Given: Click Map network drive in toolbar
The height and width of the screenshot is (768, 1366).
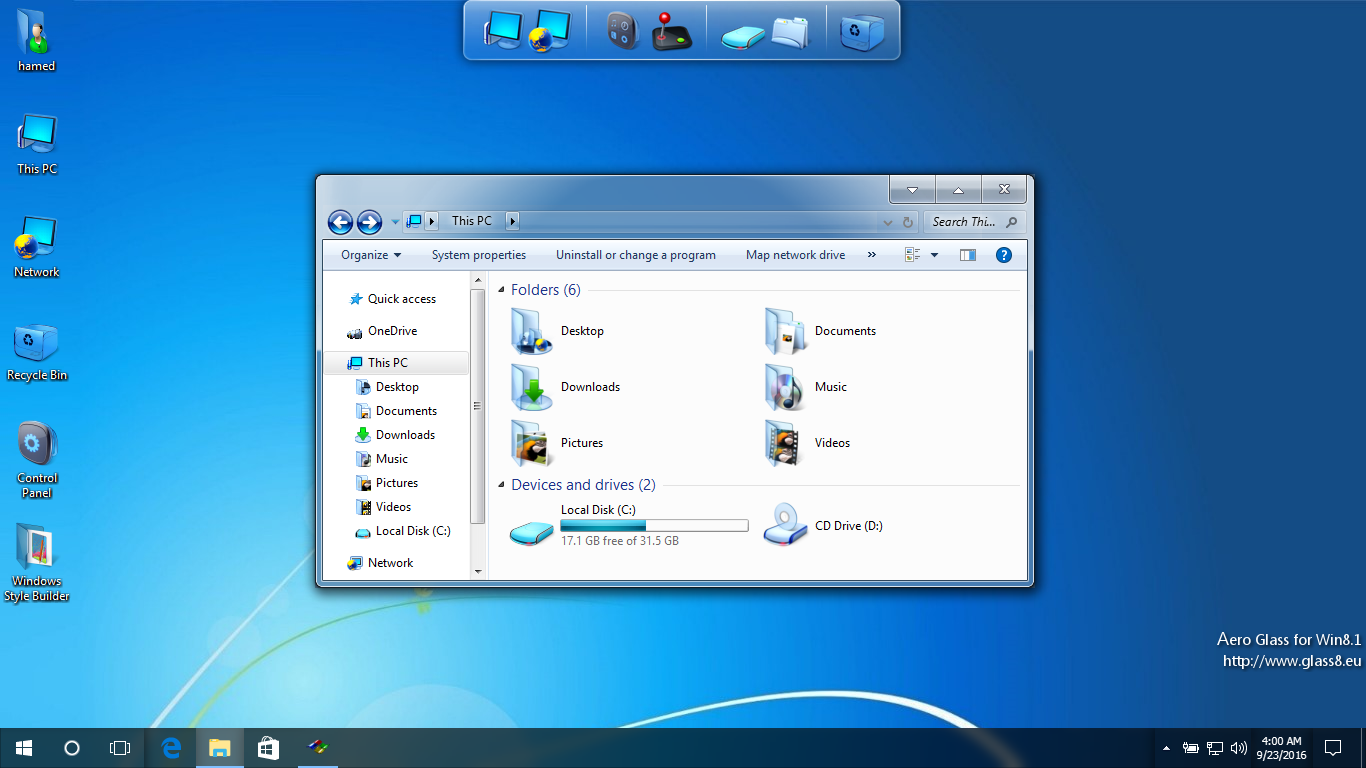Looking at the screenshot, I should point(795,255).
